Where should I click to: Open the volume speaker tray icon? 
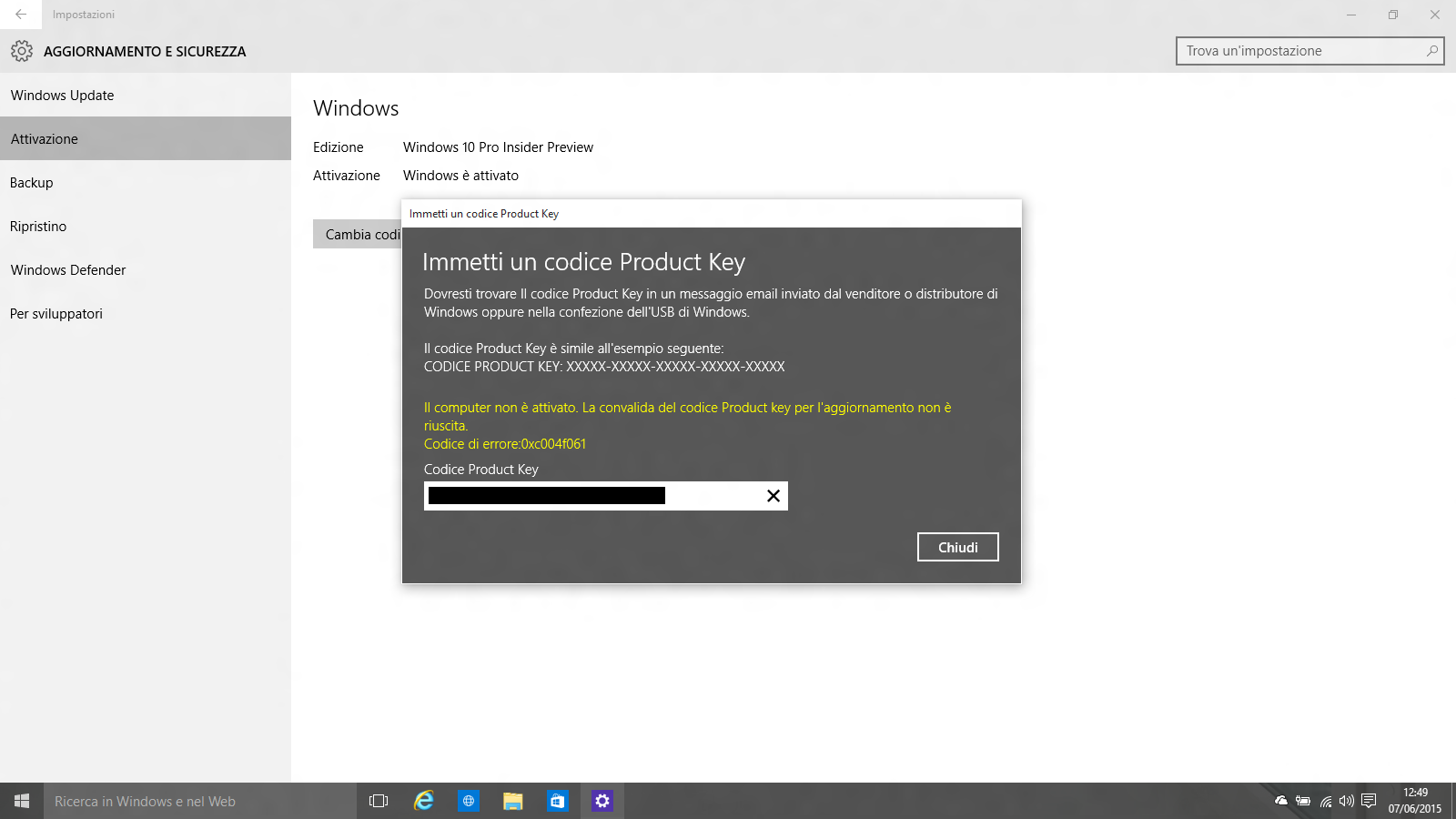[1347, 801]
